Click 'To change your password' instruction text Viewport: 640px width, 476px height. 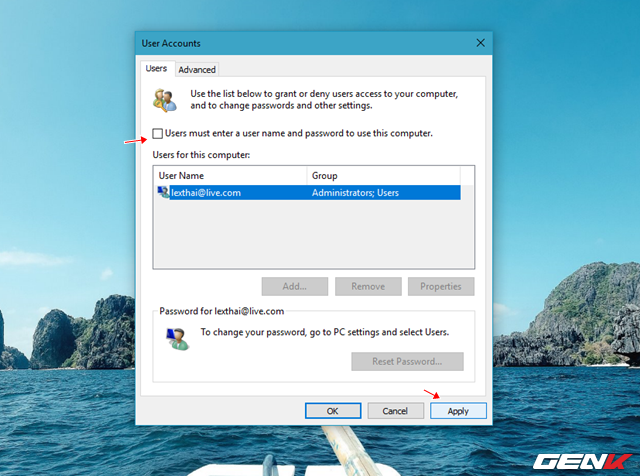[x=324, y=332]
